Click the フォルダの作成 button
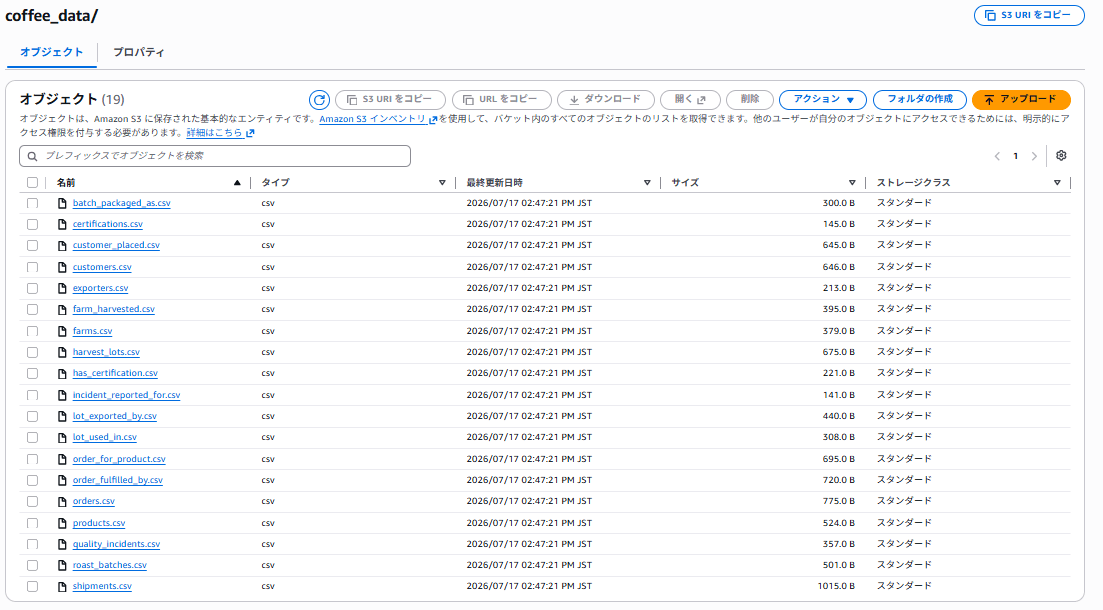1103x610 pixels. point(919,100)
